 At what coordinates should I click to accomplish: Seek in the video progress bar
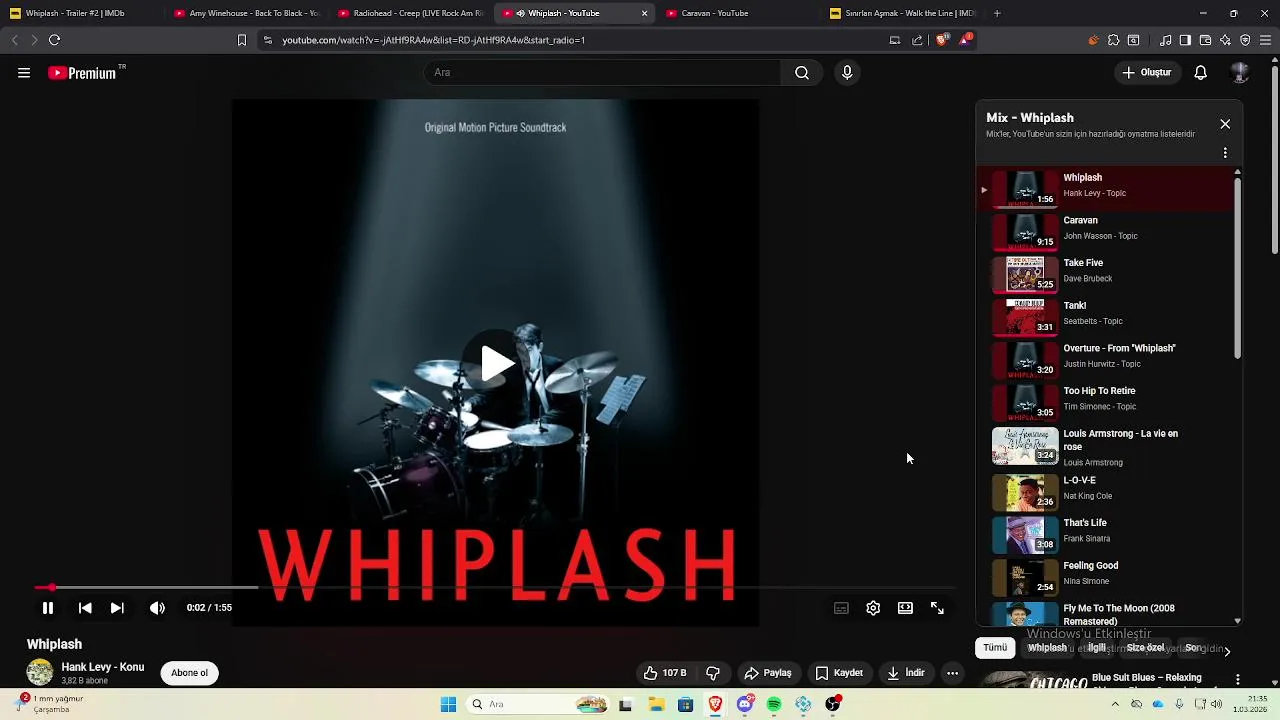click(x=495, y=588)
